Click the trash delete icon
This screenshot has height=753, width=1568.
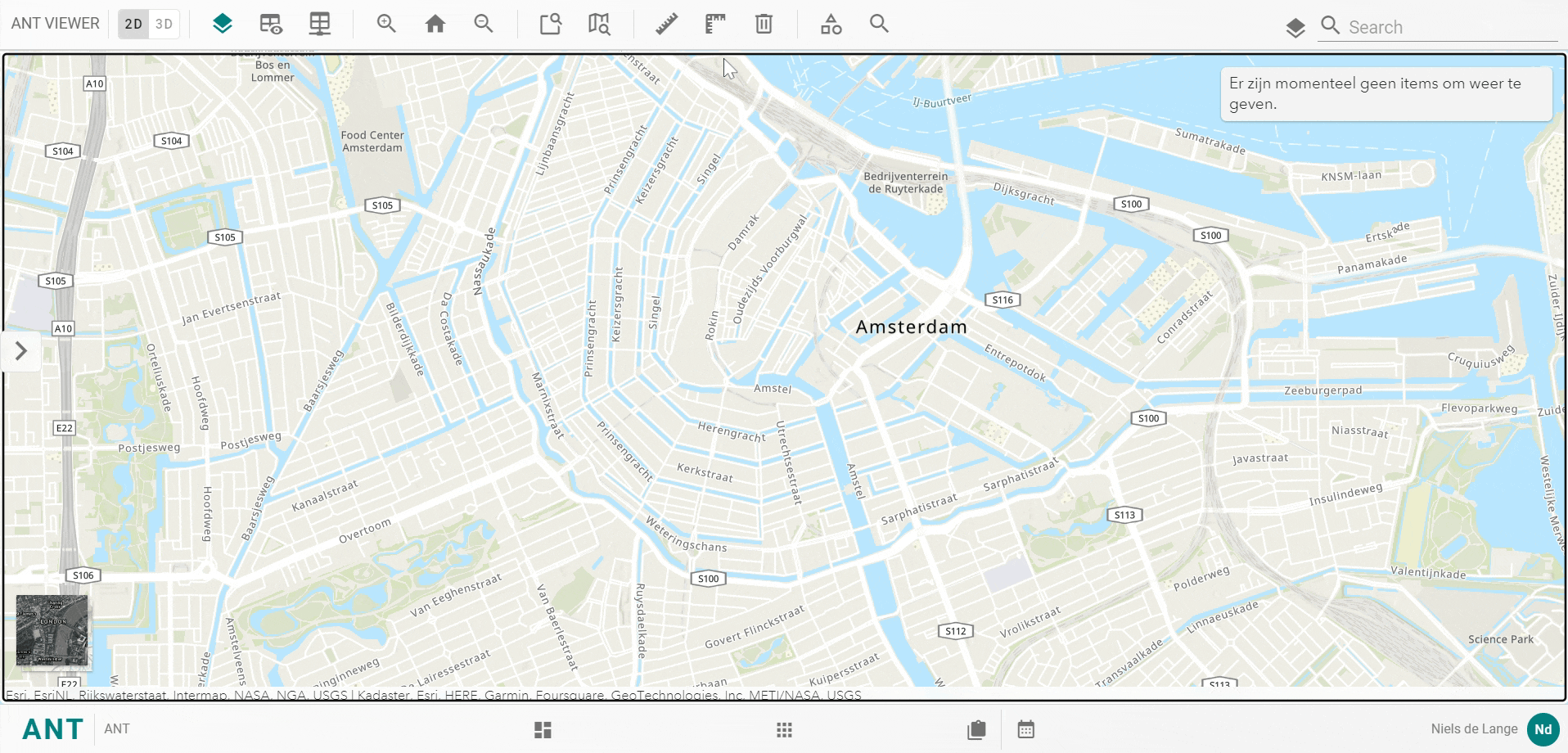click(x=764, y=24)
